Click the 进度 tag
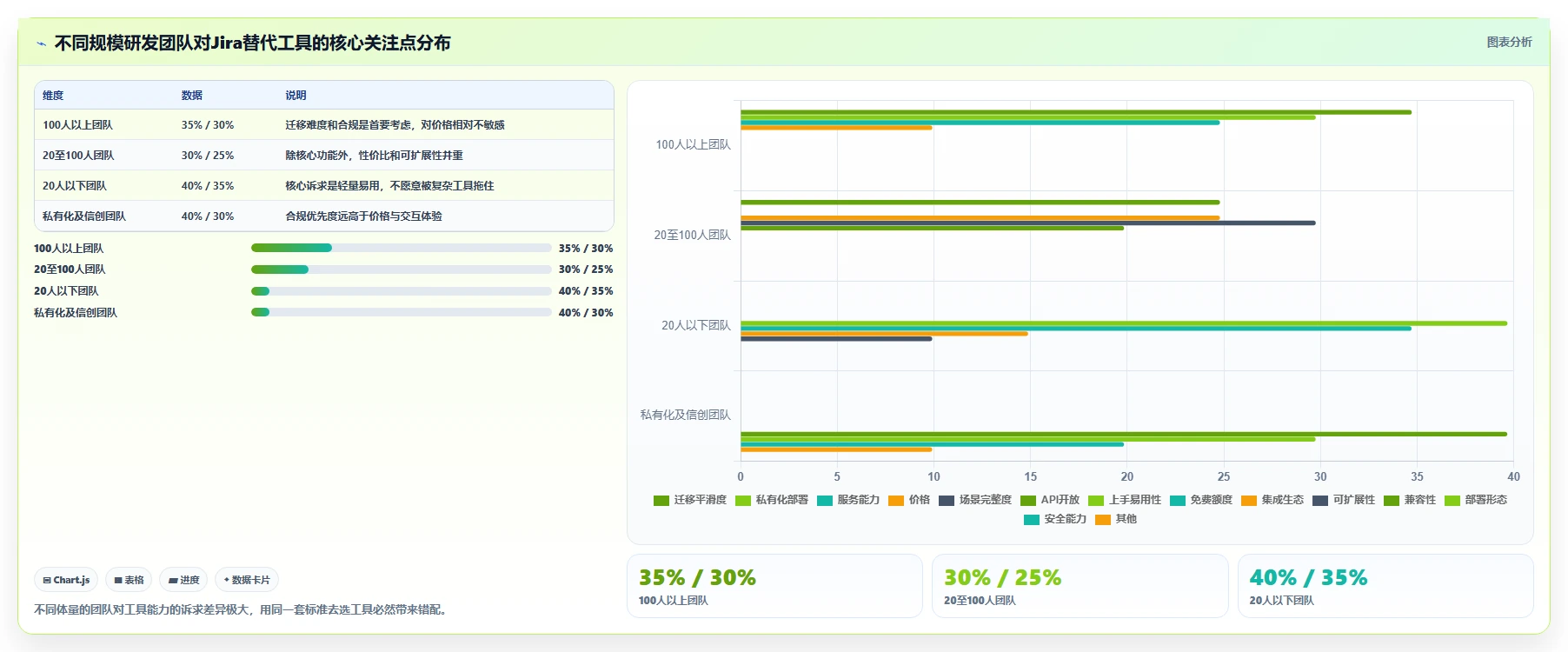Viewport: 1568px width, 652px height. tap(183, 580)
